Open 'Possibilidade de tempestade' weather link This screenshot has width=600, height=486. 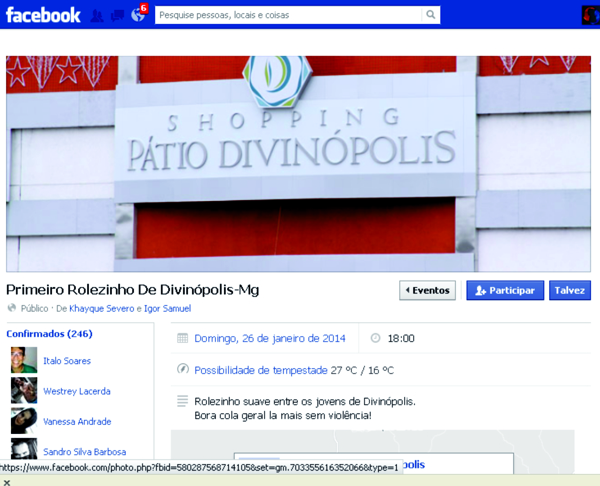[261, 370]
